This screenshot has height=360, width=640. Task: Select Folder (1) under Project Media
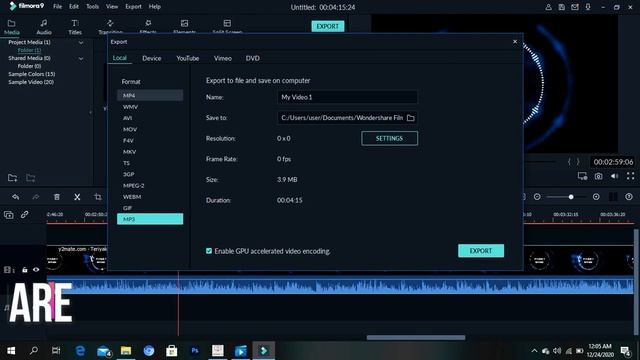(x=29, y=50)
